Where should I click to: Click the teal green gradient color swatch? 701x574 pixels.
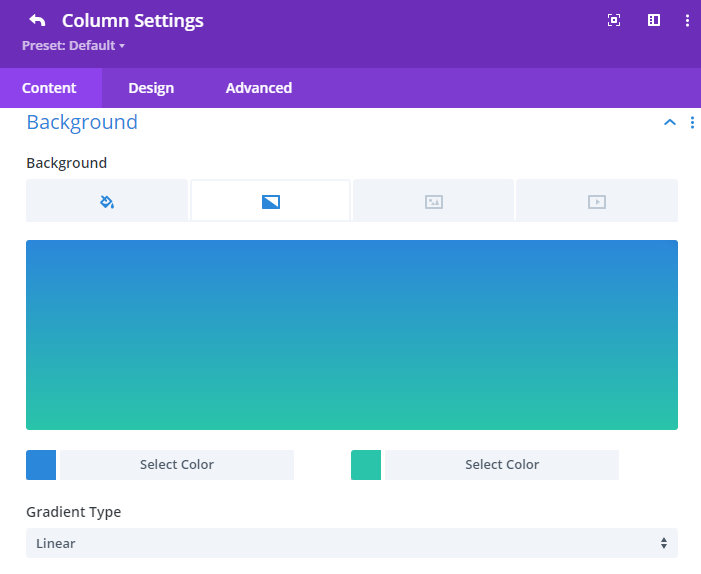pyautogui.click(x=366, y=465)
